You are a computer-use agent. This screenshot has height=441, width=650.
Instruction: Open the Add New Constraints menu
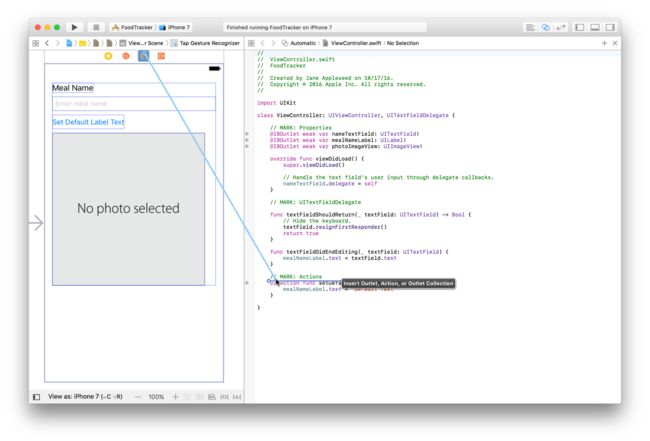click(237, 397)
